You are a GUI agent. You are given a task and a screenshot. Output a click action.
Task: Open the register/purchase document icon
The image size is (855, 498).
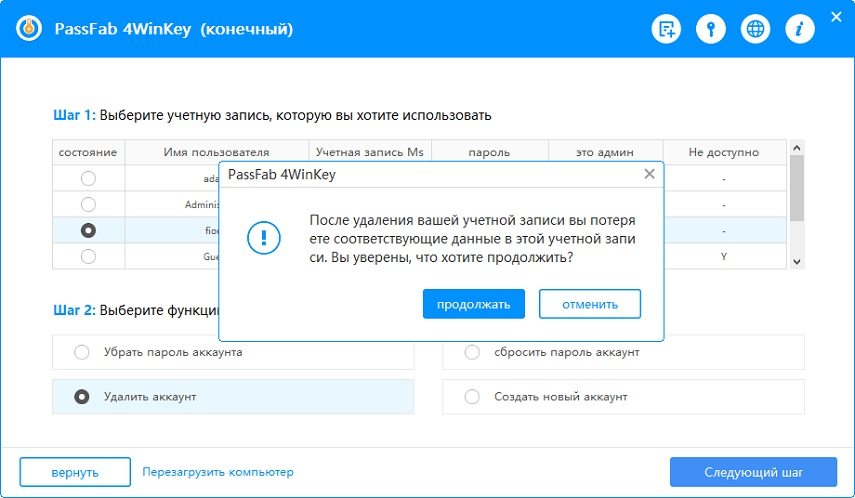pos(666,28)
